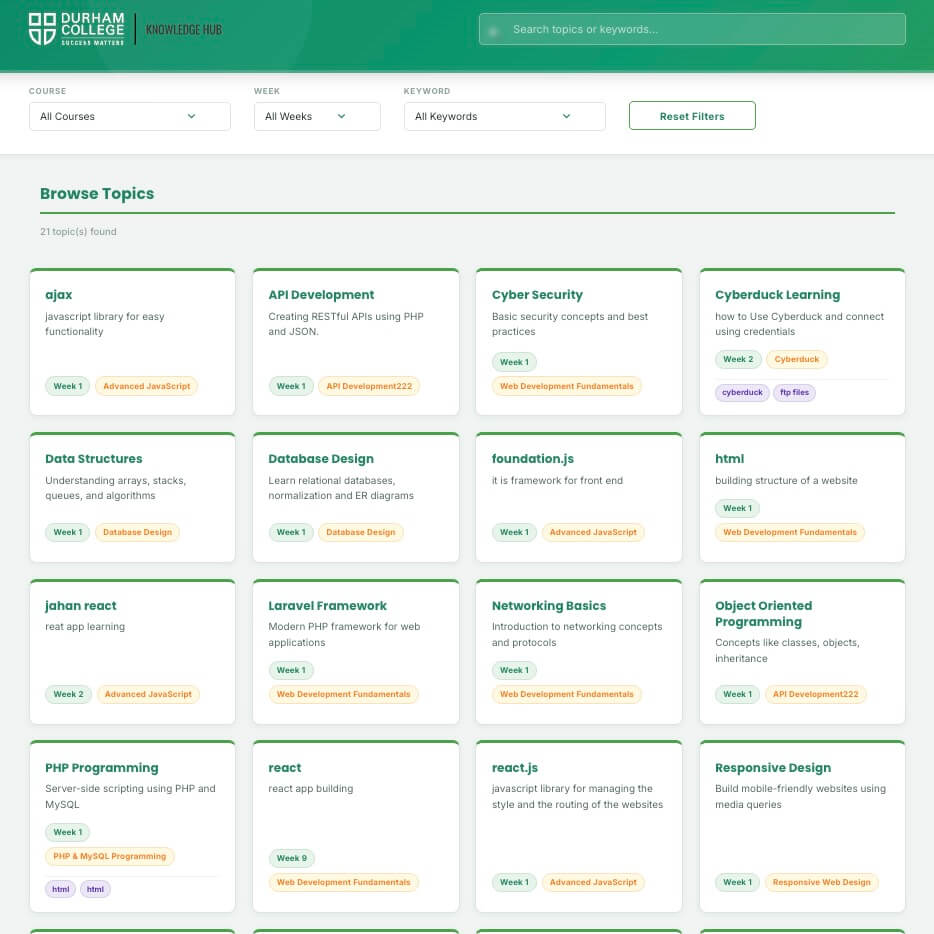The height and width of the screenshot is (934, 934).
Task: Open the All Keywords dropdown
Action: pos(505,116)
